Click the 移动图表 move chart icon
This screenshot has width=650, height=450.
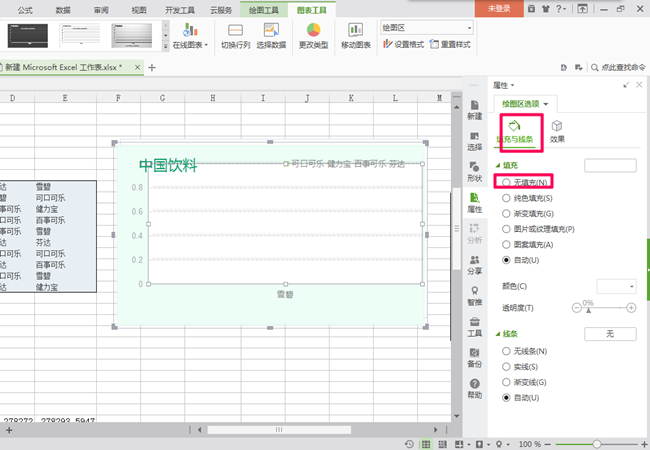click(x=356, y=31)
